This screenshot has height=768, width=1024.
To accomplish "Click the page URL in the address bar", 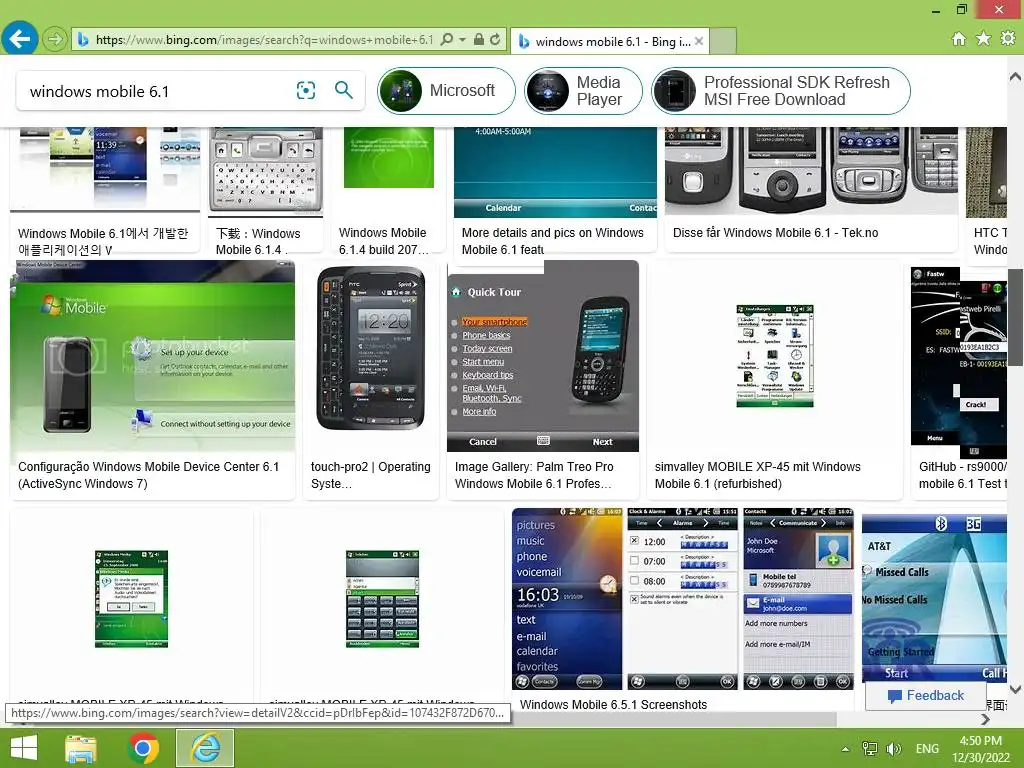I will tap(264, 40).
